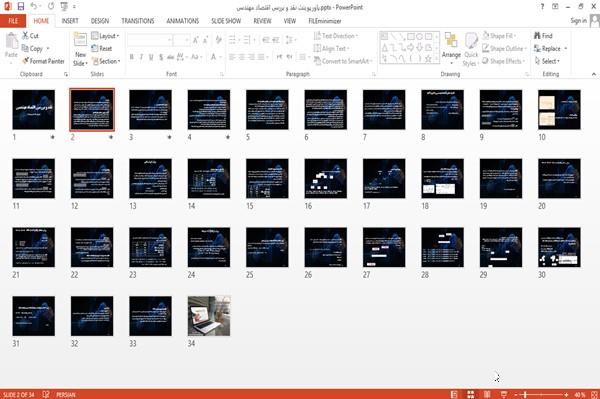Click the Help question mark icon
The width and height of the screenshot is (600, 399).
542,7
